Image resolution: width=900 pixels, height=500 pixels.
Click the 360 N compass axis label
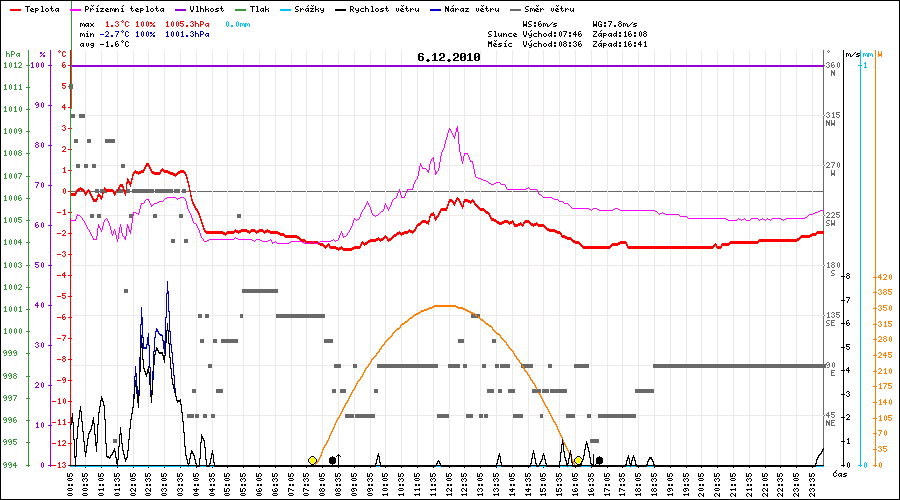click(x=833, y=69)
